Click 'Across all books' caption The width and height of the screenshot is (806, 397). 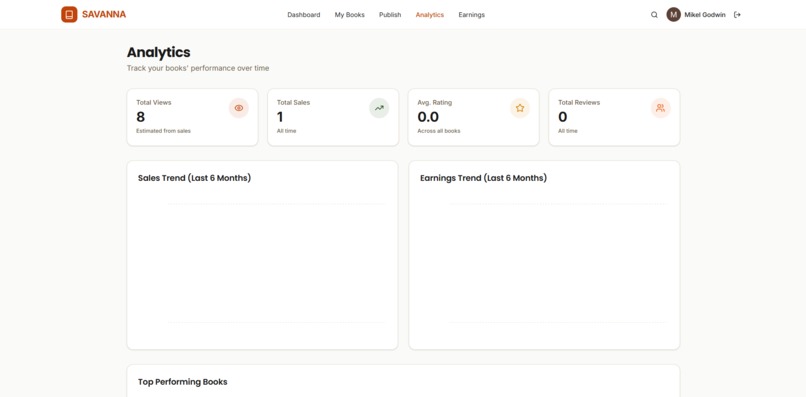[439, 131]
